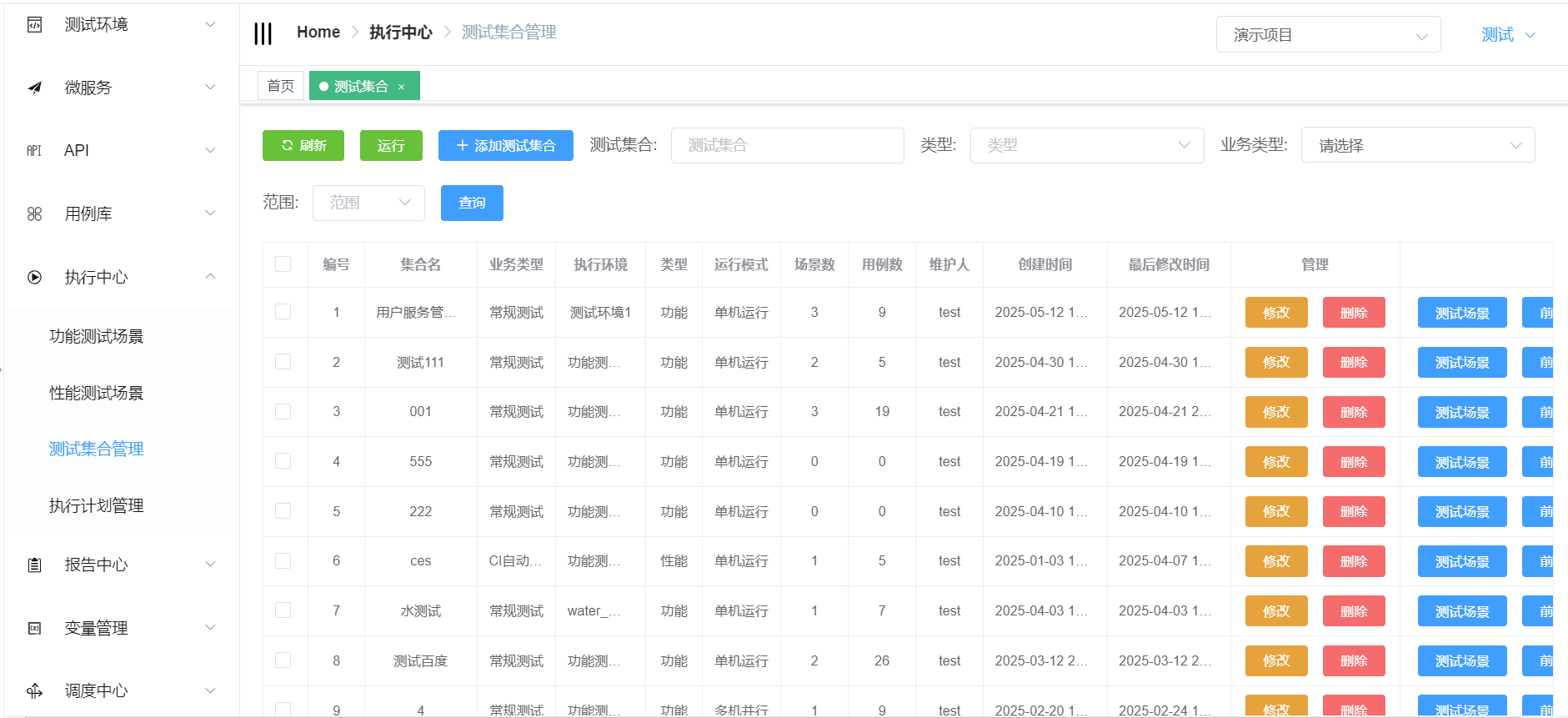Click the 变量管理 sidebar icon
Image resolution: width=1568 pixels, height=718 pixels.
click(x=34, y=628)
